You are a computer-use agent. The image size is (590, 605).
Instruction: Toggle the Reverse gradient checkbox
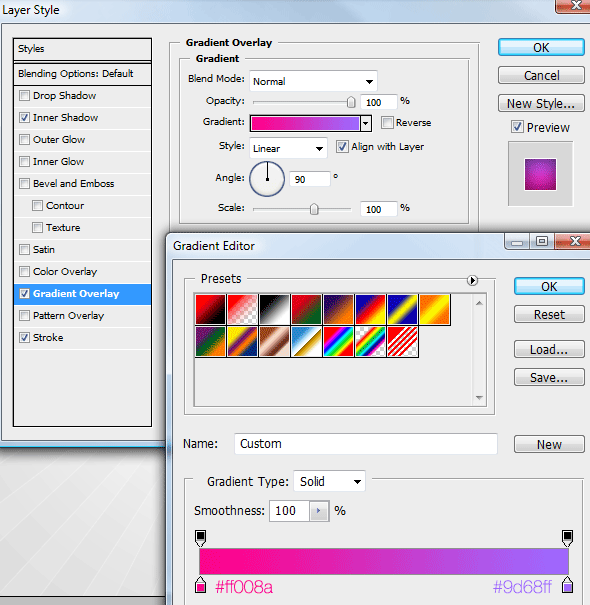(387, 123)
